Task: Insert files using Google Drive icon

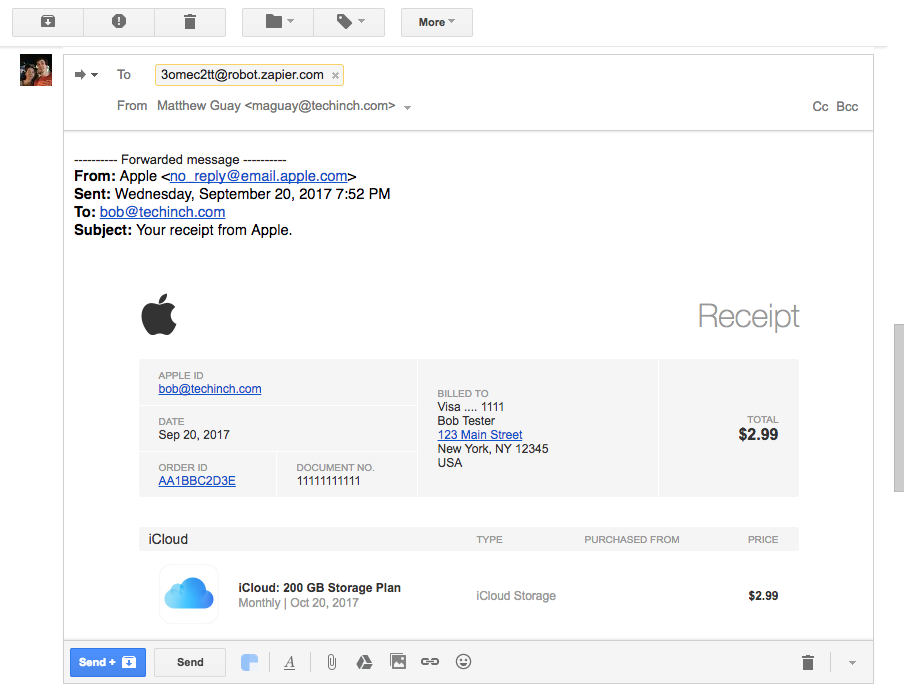Action: (x=364, y=662)
